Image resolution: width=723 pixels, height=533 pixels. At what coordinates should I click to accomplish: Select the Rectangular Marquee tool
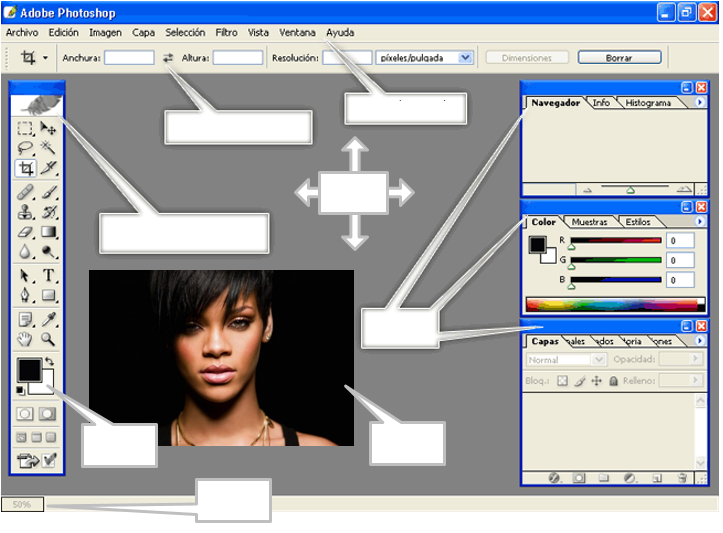tap(25, 128)
